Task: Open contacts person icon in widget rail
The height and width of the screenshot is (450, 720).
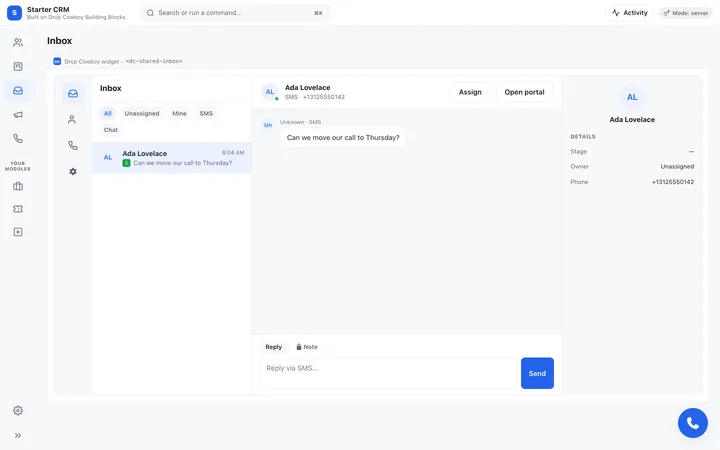Action: [72, 120]
